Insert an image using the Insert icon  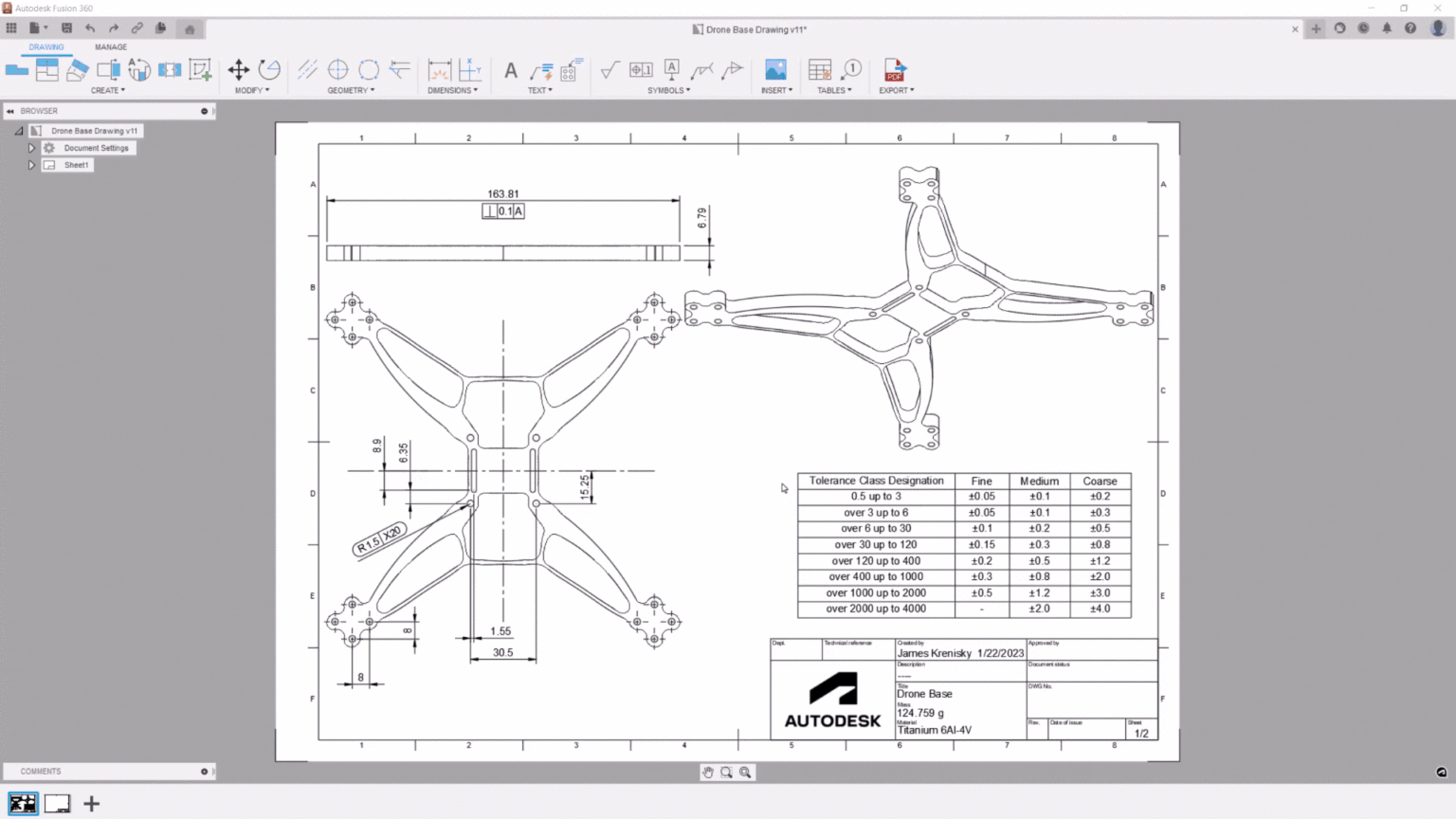[x=775, y=70]
